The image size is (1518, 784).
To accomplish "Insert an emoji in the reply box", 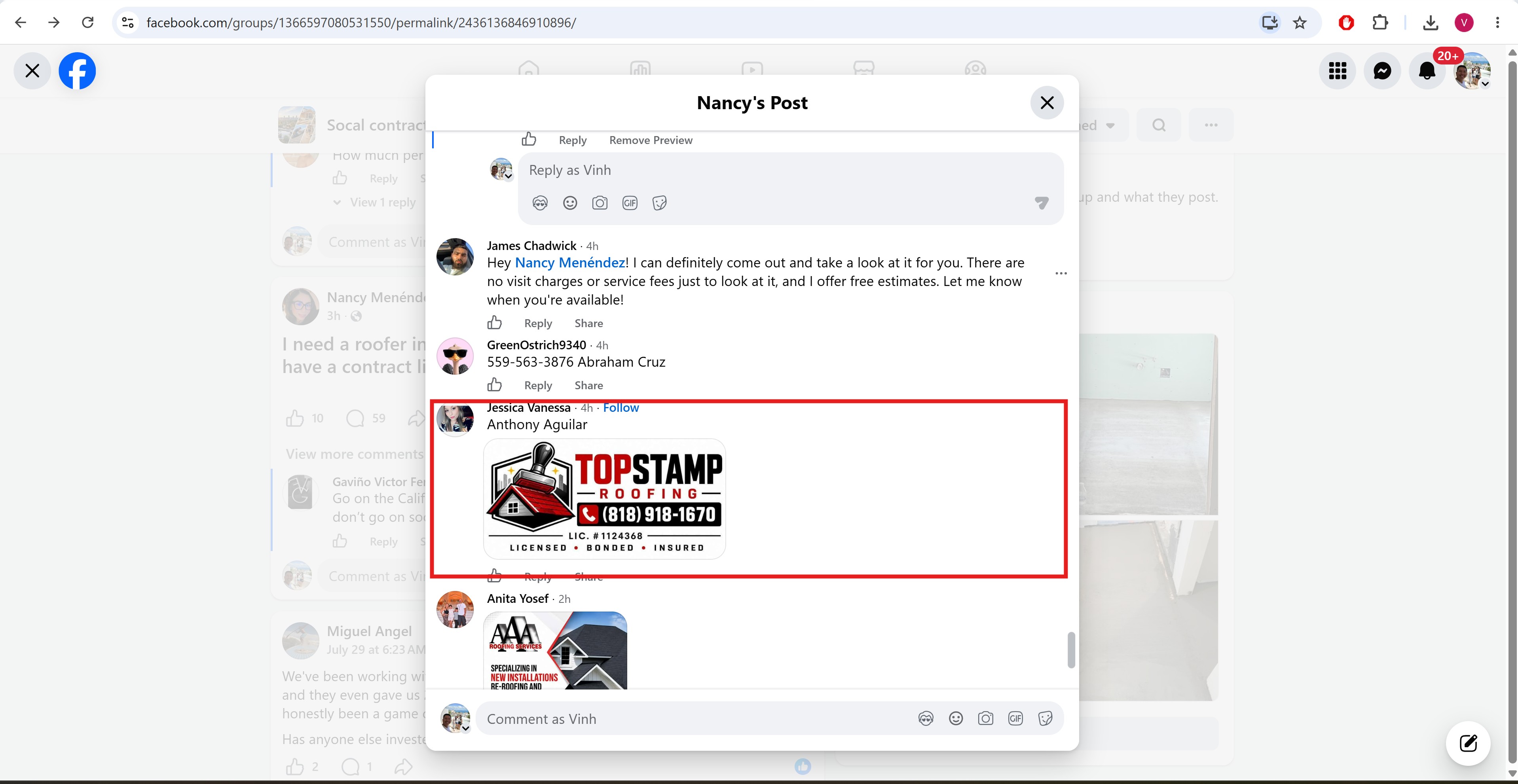I will point(570,203).
